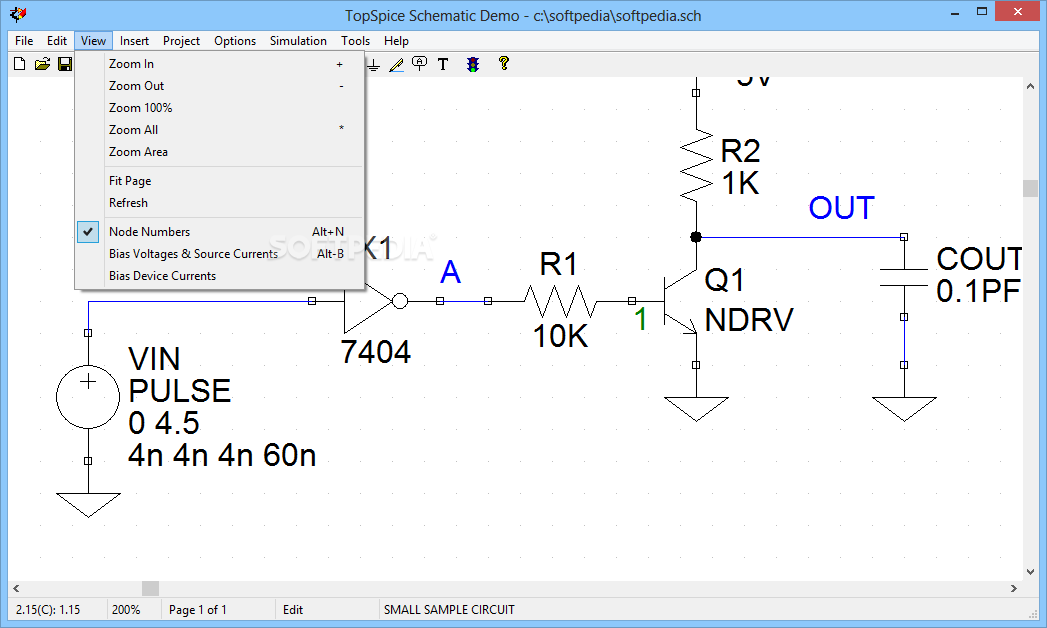Click the NDRV transistor model label
Image resolution: width=1047 pixels, height=628 pixels.
click(x=749, y=320)
